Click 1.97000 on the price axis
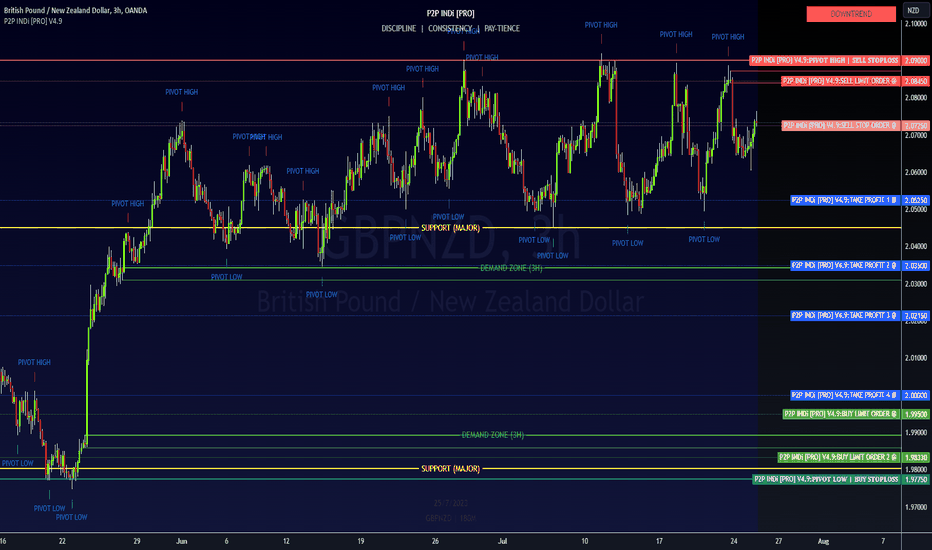This screenshot has height=550, width=932. 916,507
